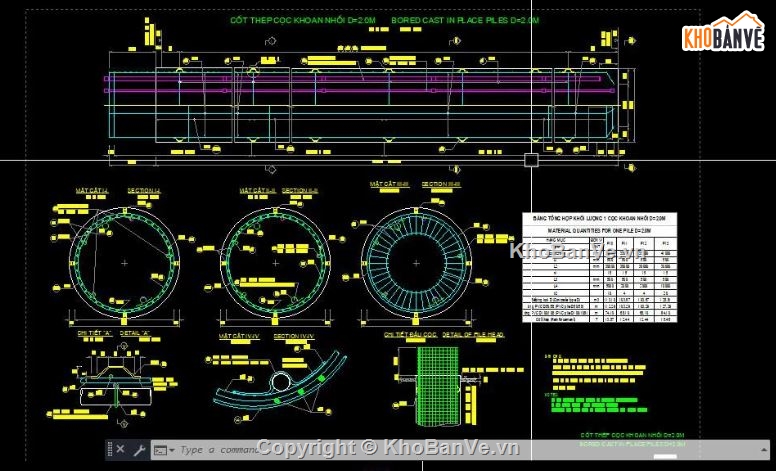Screen dimensions: 776x471
Task: Select the 'DETAIL OF PILE HEAD' label
Action: point(473,335)
